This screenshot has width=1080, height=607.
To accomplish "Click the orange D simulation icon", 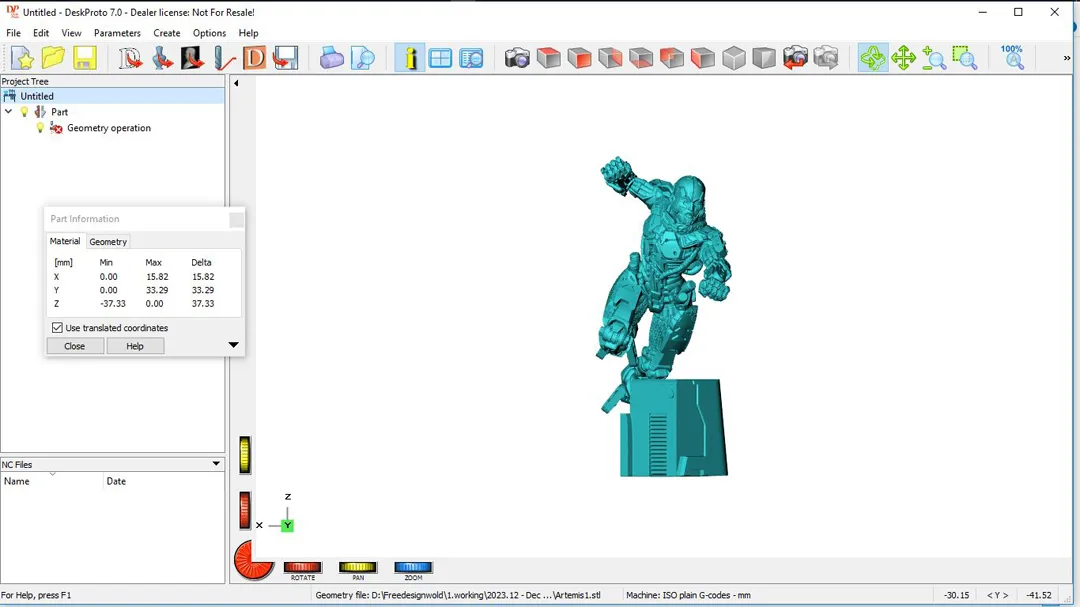I will pos(254,59).
